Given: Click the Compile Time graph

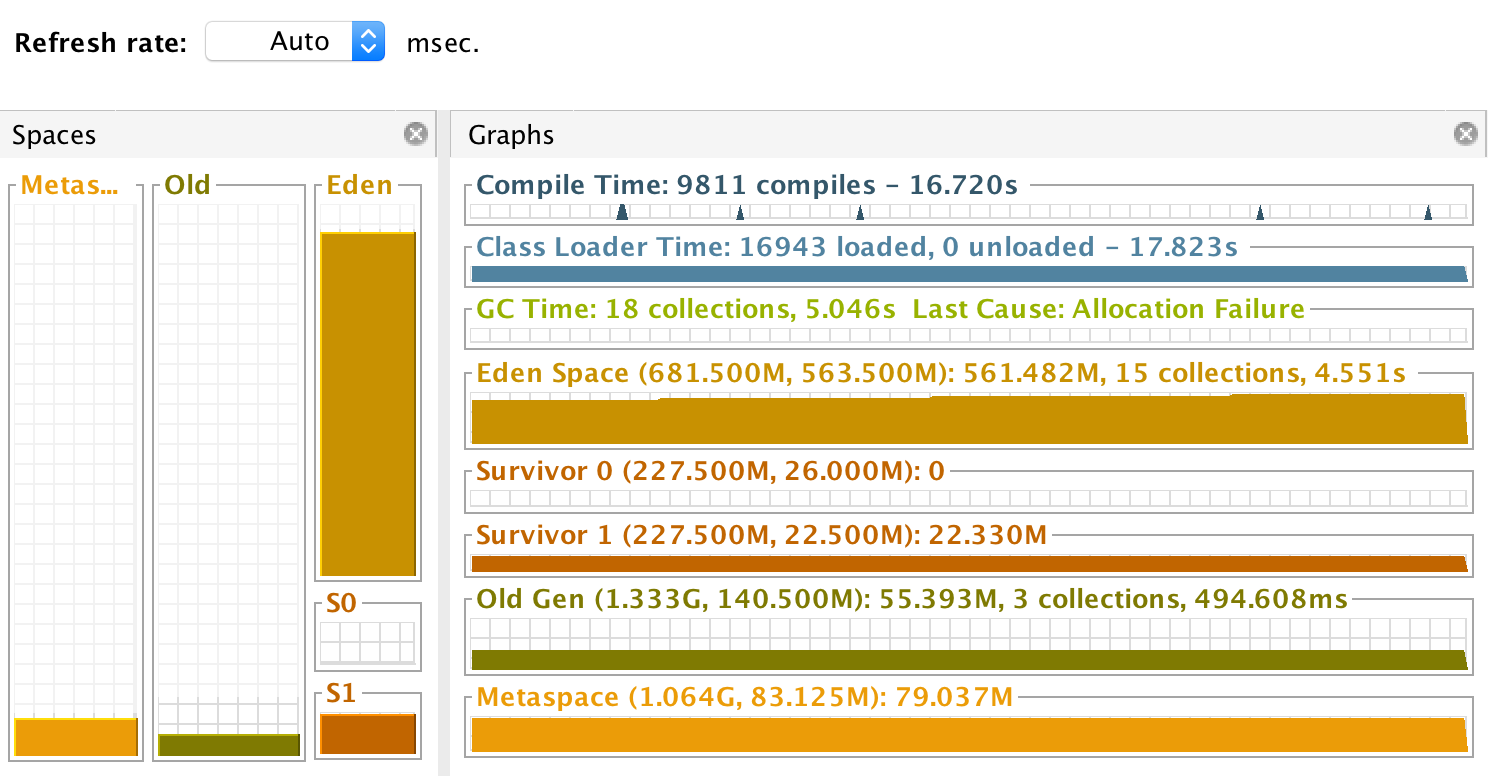Looking at the screenshot, I should 968,212.
